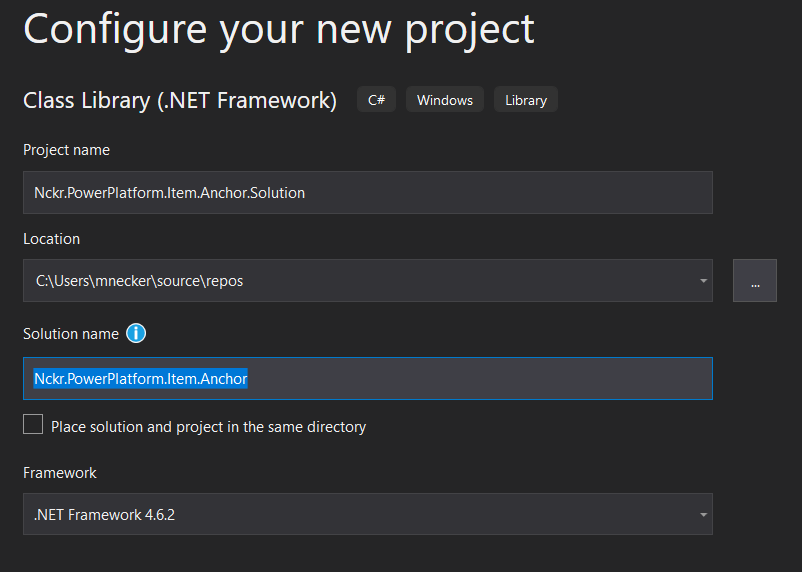The width and height of the screenshot is (802, 572).
Task: Select the C# language tag
Action: point(376,100)
